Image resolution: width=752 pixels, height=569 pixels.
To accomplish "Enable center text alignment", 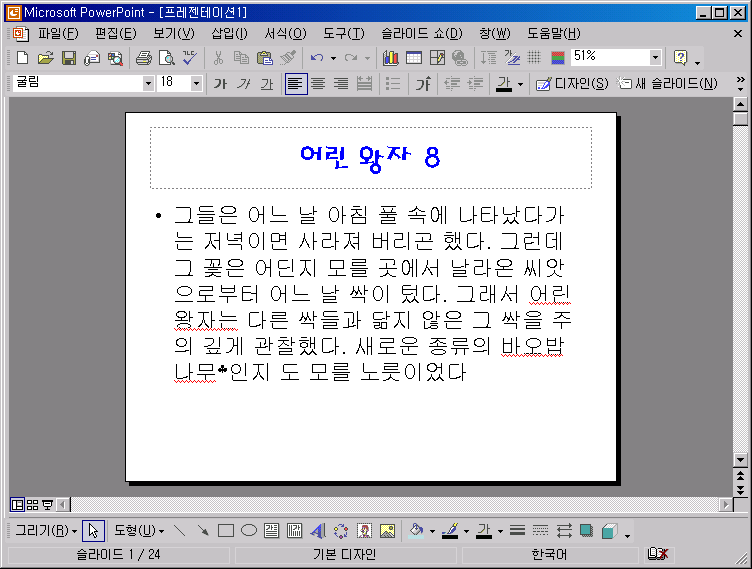I will [x=318, y=84].
